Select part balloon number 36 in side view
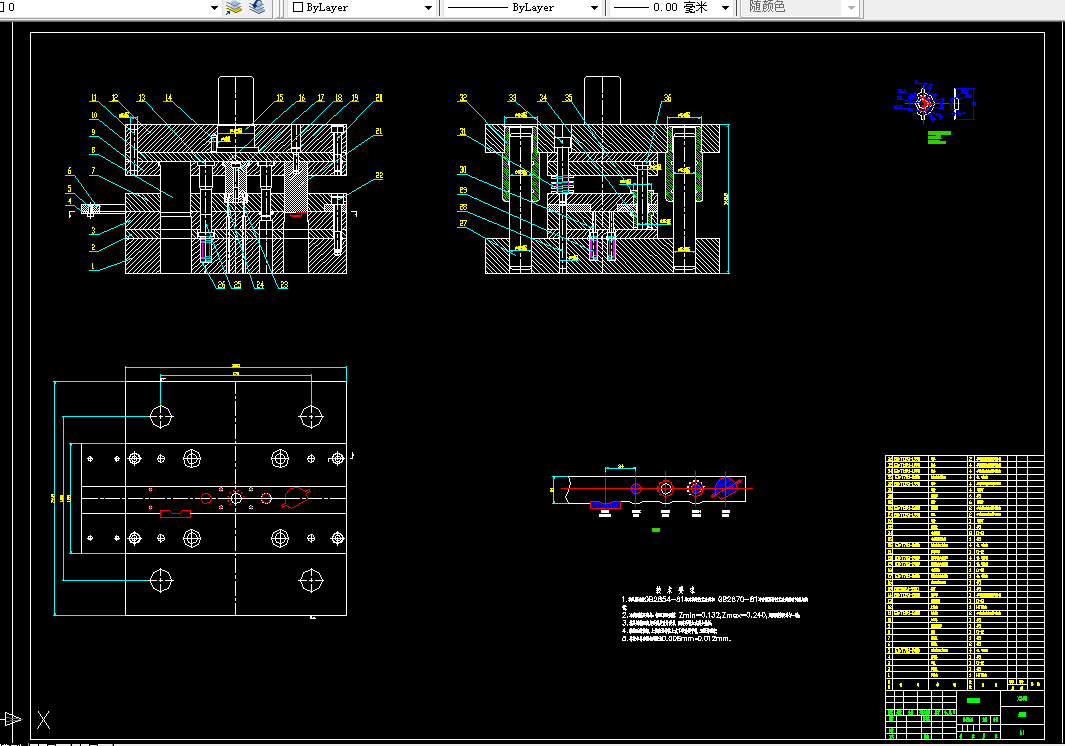This screenshot has width=1065, height=746. [x=667, y=98]
